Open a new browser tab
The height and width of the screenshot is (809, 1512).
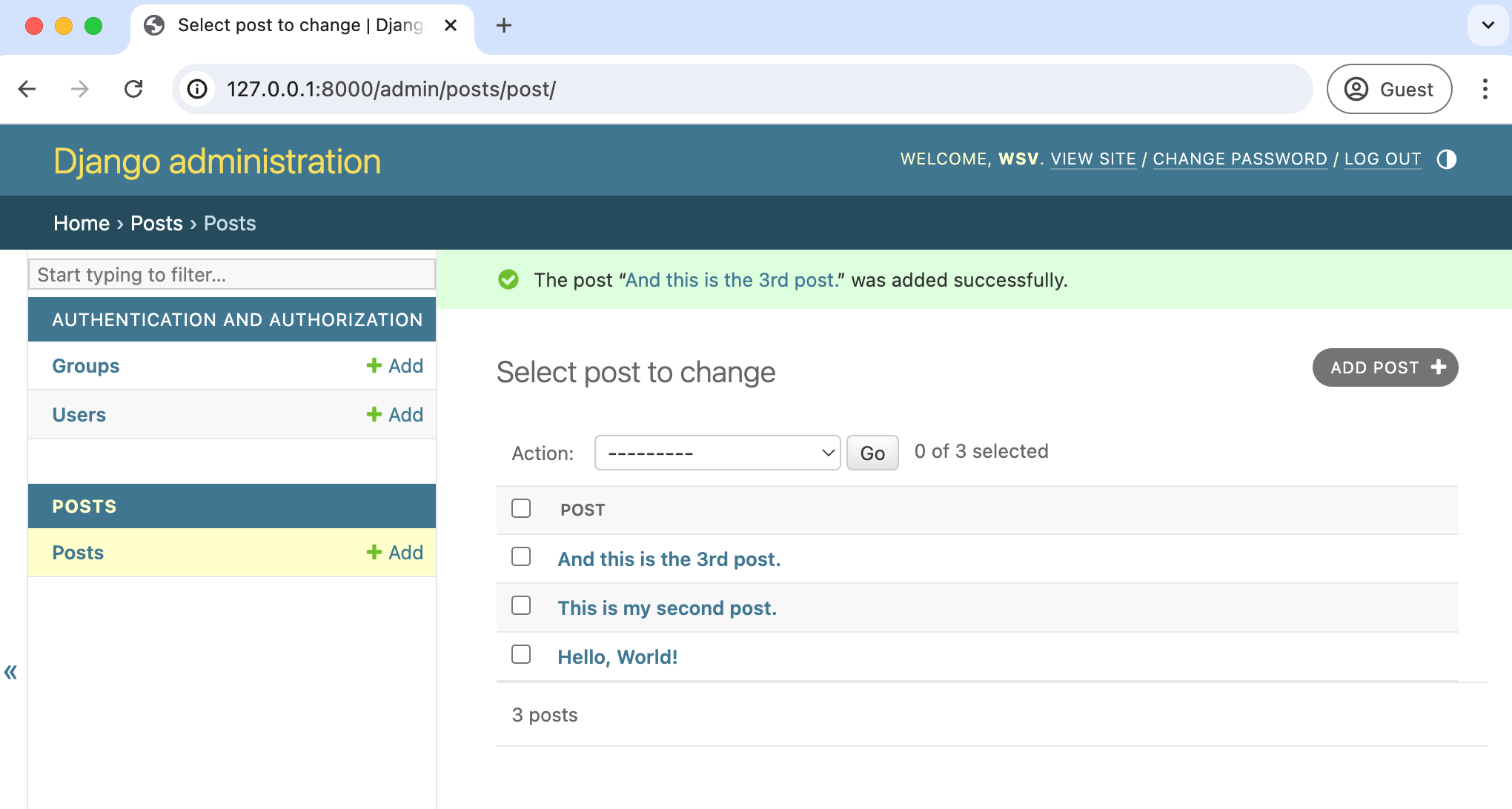tap(504, 25)
